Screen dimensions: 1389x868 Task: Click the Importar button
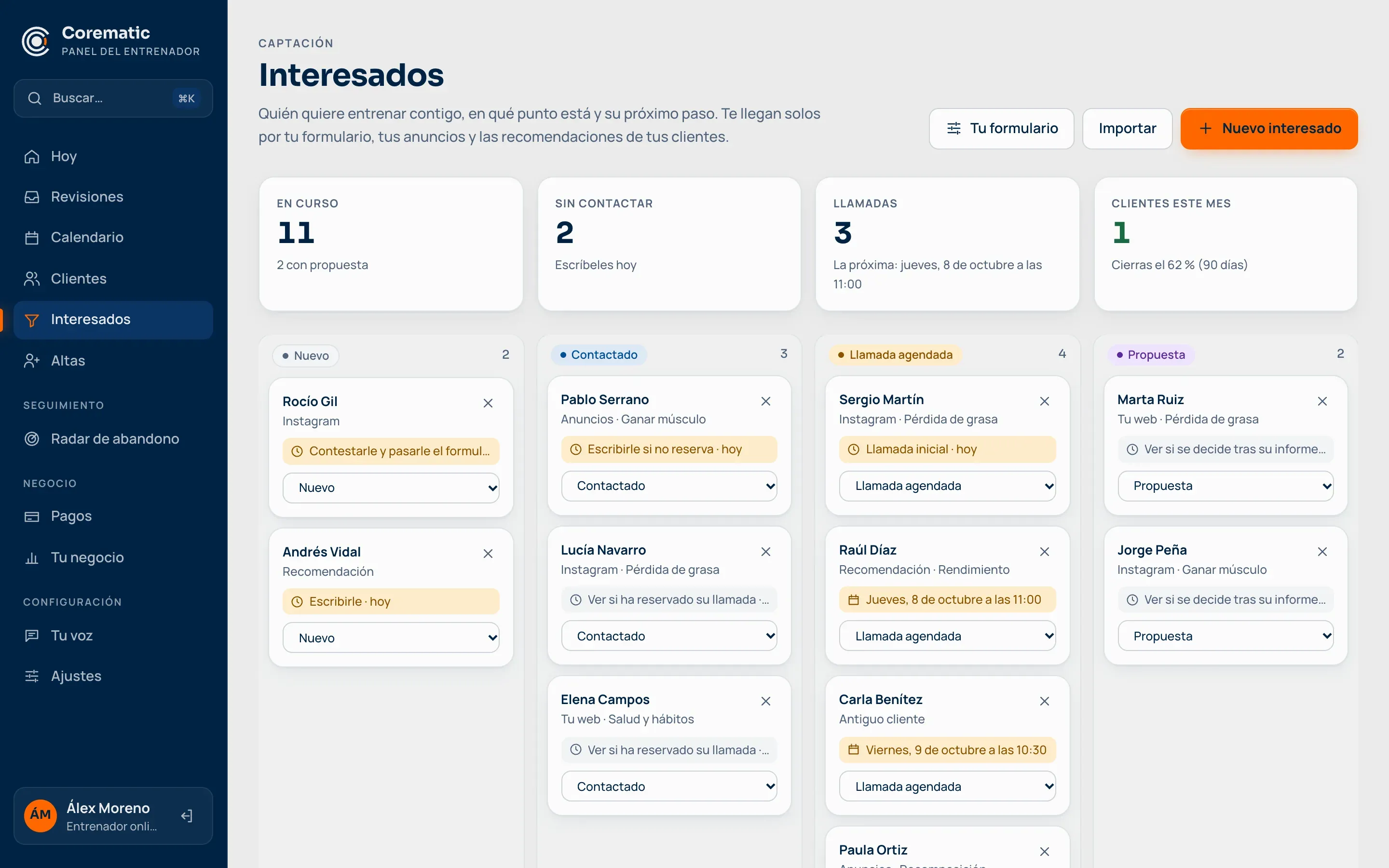tap(1127, 129)
